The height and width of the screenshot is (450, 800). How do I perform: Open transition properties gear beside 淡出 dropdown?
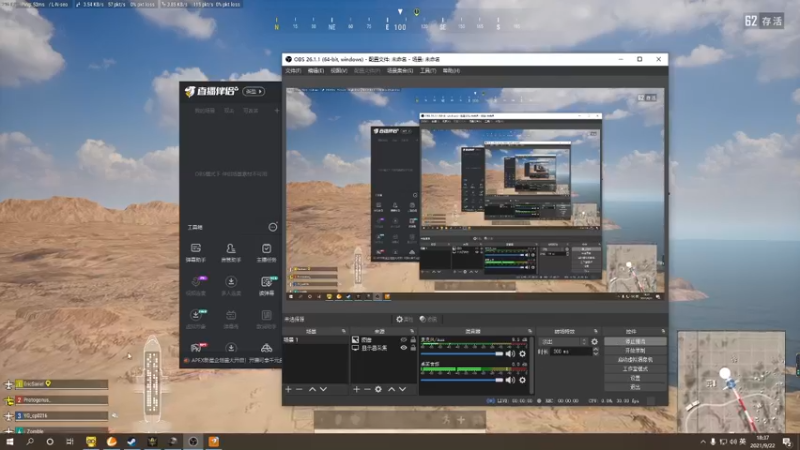click(x=594, y=341)
